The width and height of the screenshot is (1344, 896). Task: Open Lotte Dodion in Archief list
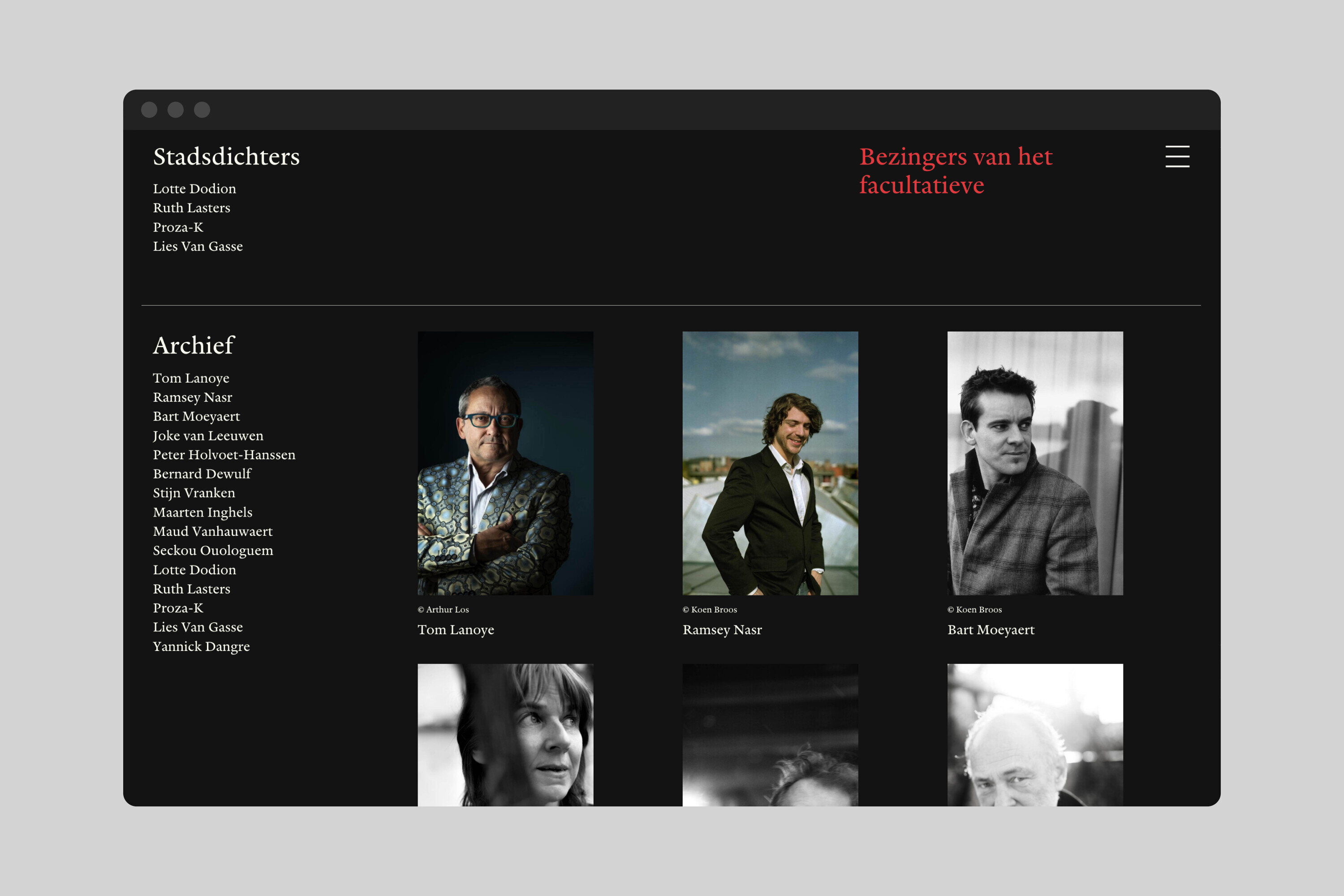pyautogui.click(x=194, y=570)
